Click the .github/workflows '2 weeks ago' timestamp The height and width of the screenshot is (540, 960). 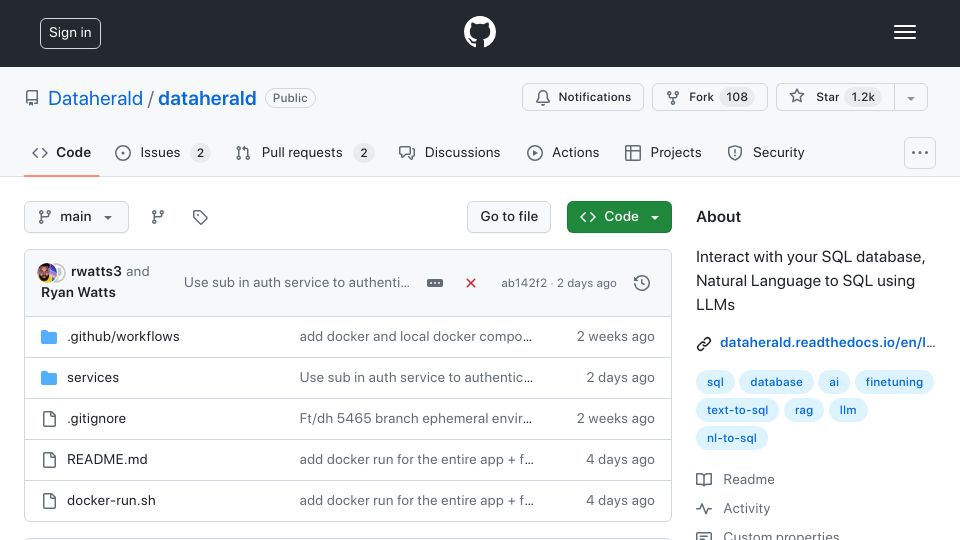click(615, 337)
